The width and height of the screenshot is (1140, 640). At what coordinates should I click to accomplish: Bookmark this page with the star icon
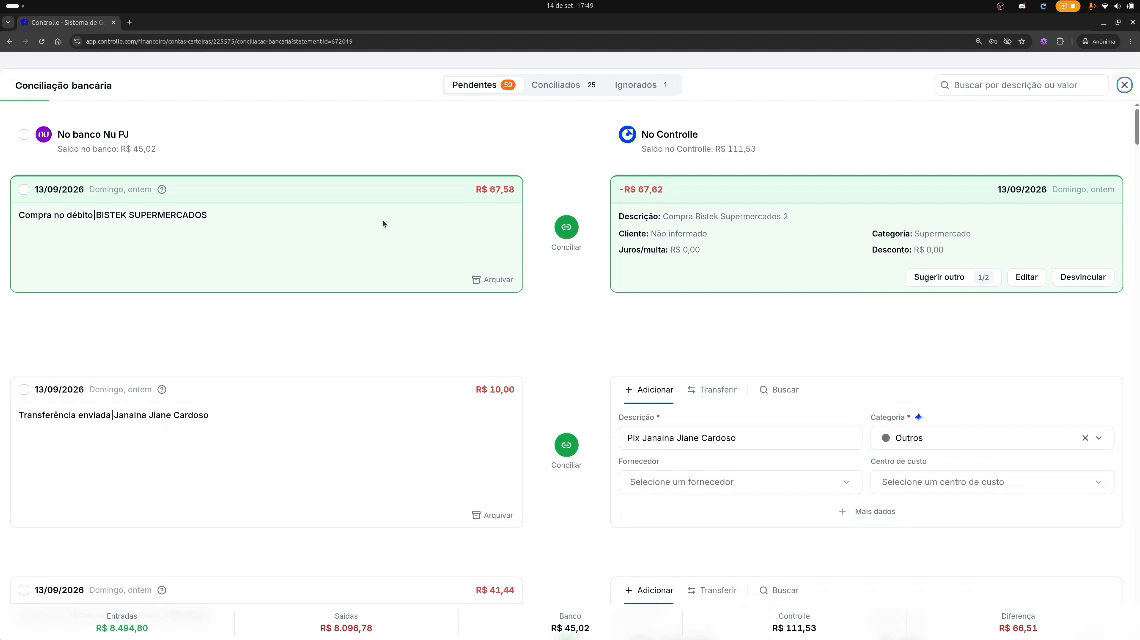tap(1021, 41)
